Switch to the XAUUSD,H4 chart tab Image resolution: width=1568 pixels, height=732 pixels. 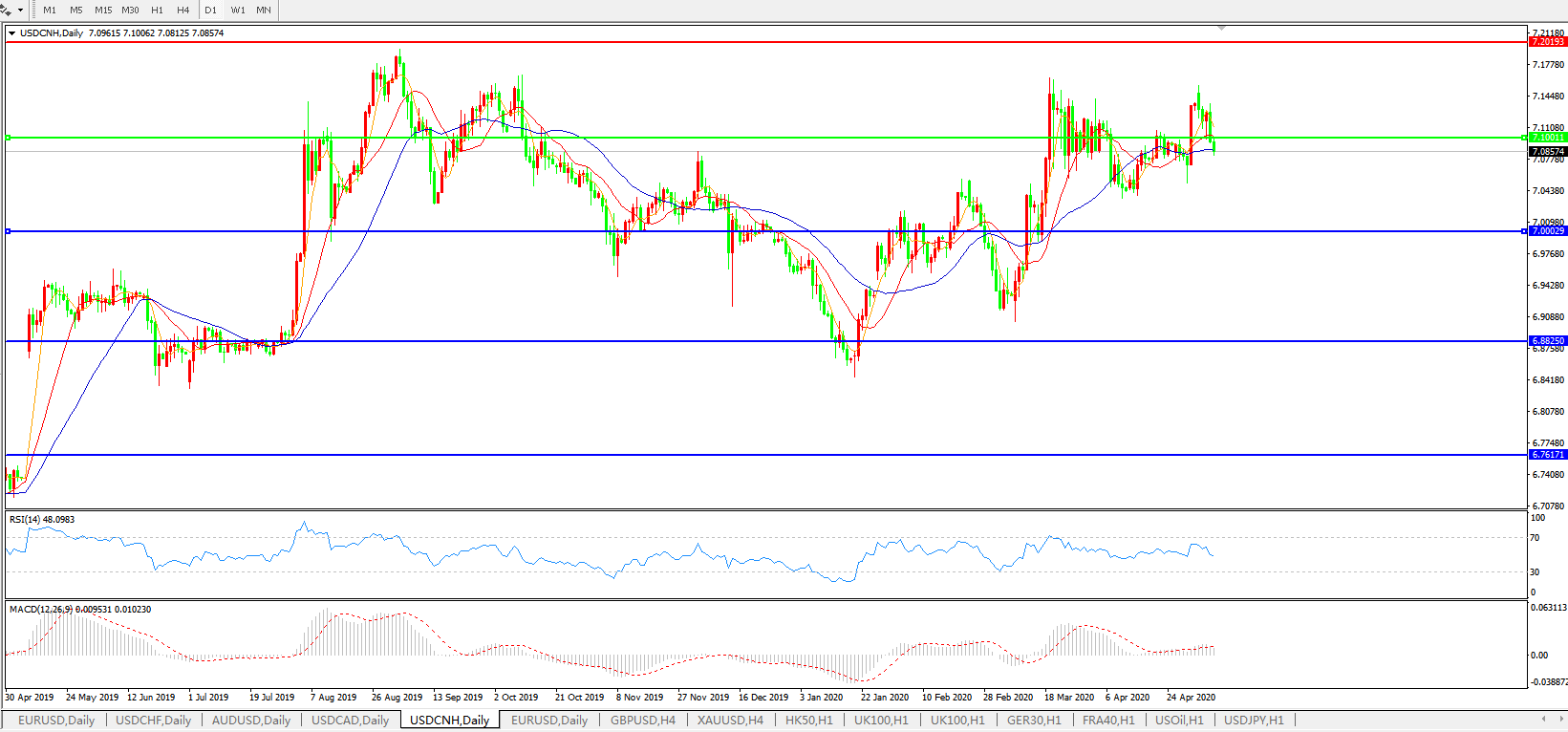pos(730,721)
